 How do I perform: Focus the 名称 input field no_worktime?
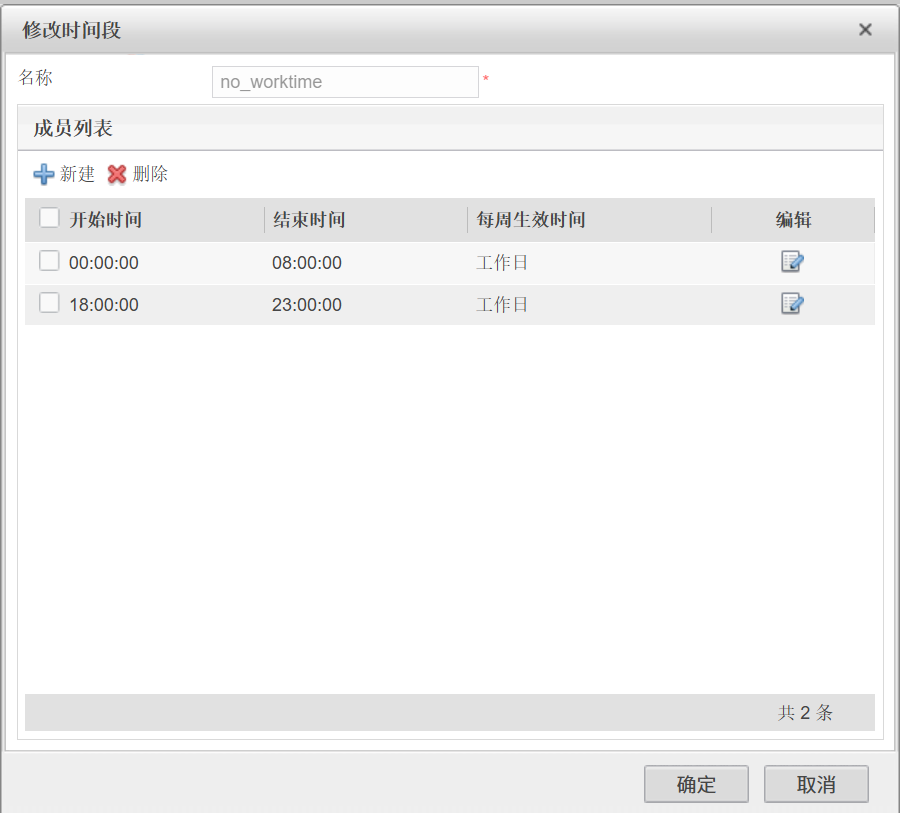(345, 82)
